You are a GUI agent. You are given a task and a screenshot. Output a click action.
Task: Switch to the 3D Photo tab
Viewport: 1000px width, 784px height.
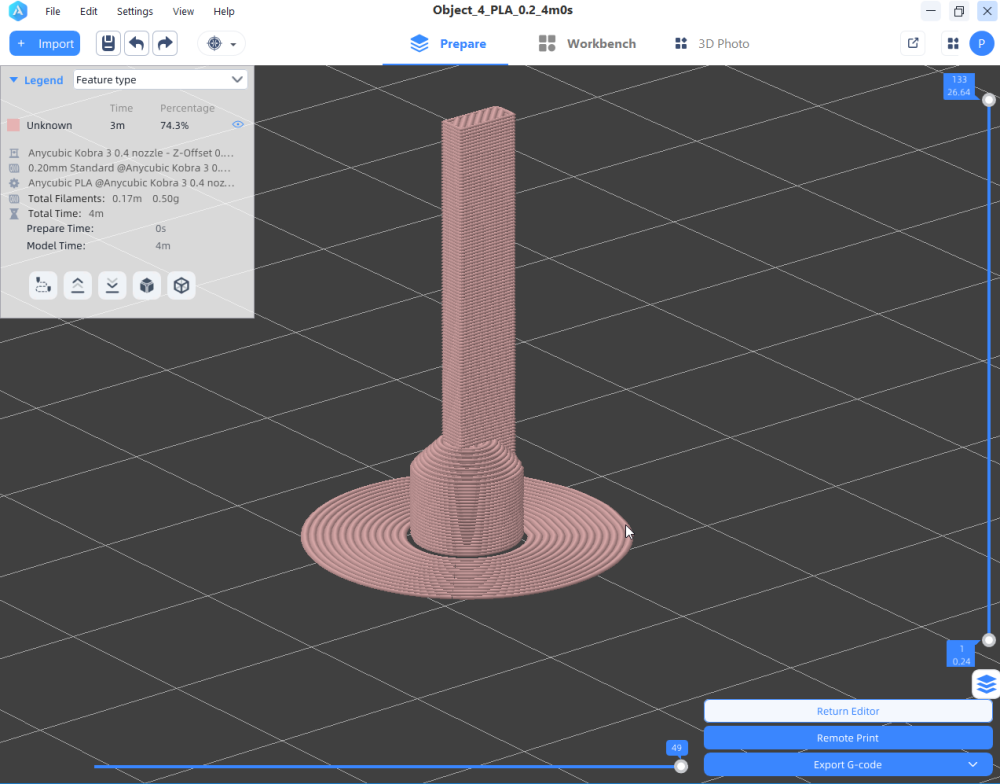[712, 43]
